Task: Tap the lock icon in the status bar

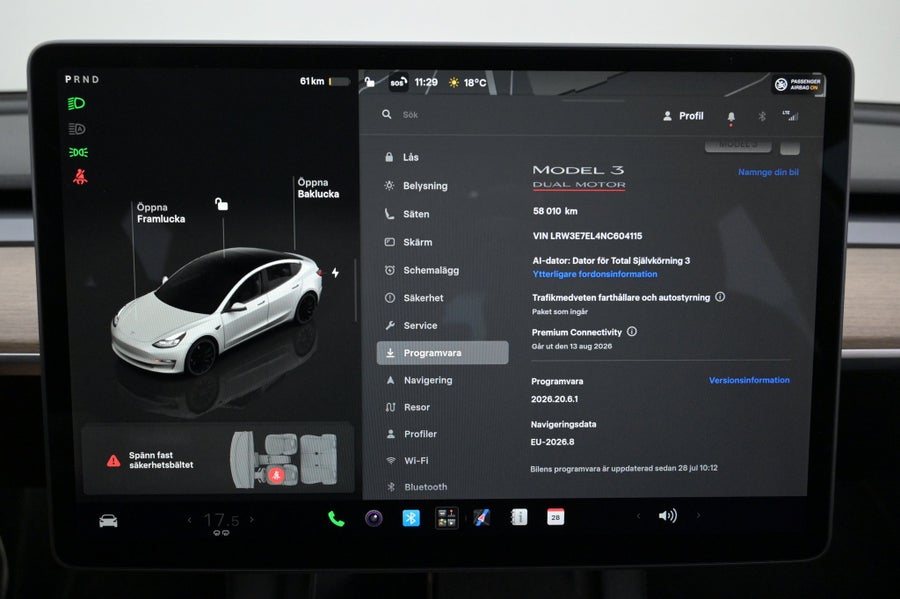Action: pyautogui.click(x=370, y=82)
